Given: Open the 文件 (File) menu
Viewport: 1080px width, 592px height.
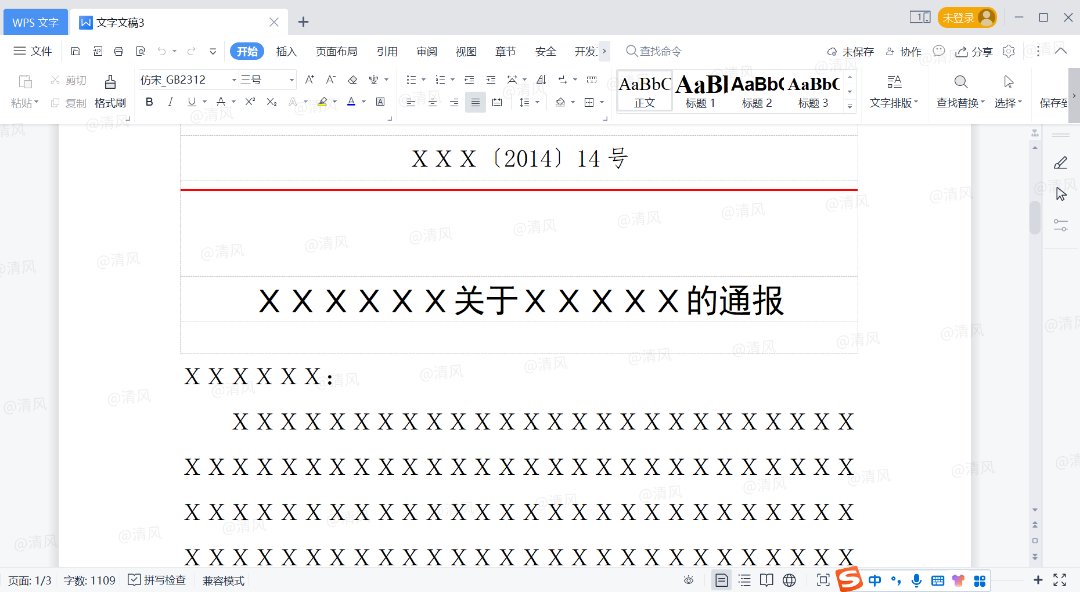Looking at the screenshot, I should click(33, 51).
